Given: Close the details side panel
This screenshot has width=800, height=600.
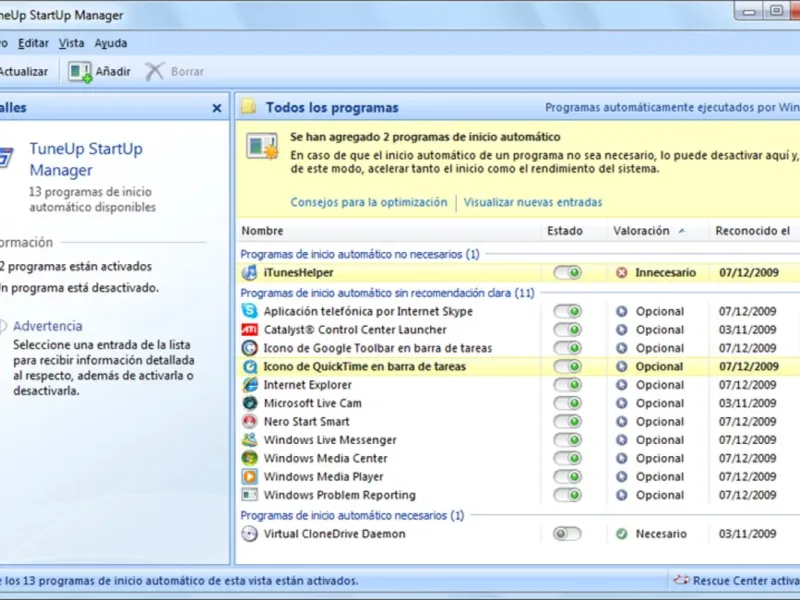Looking at the screenshot, I should (x=216, y=108).
